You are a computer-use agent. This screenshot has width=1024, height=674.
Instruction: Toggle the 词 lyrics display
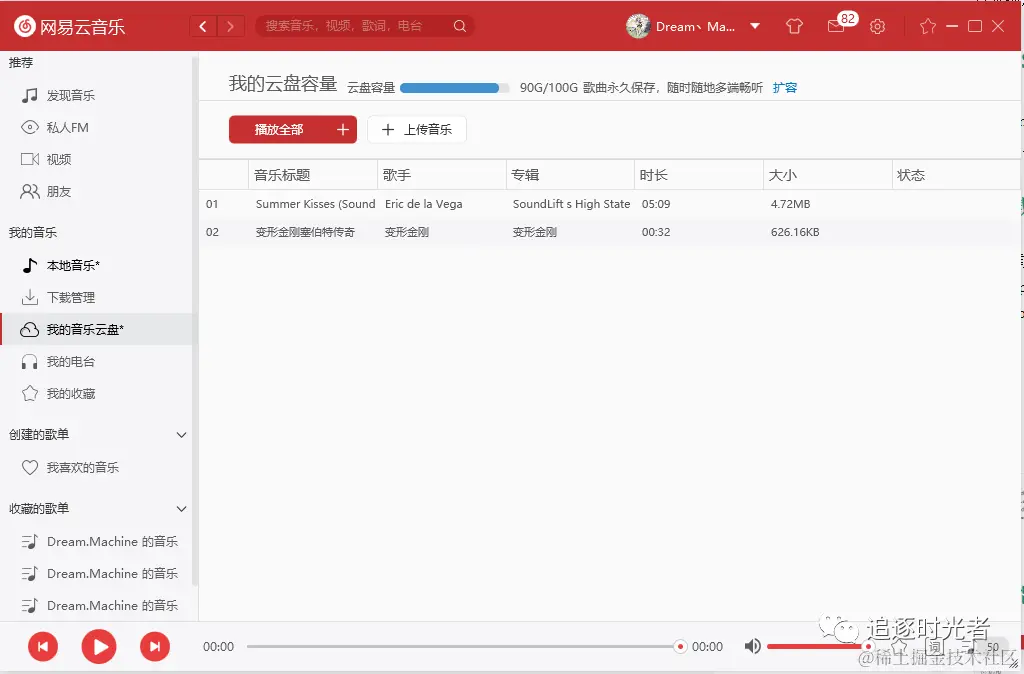(934, 648)
